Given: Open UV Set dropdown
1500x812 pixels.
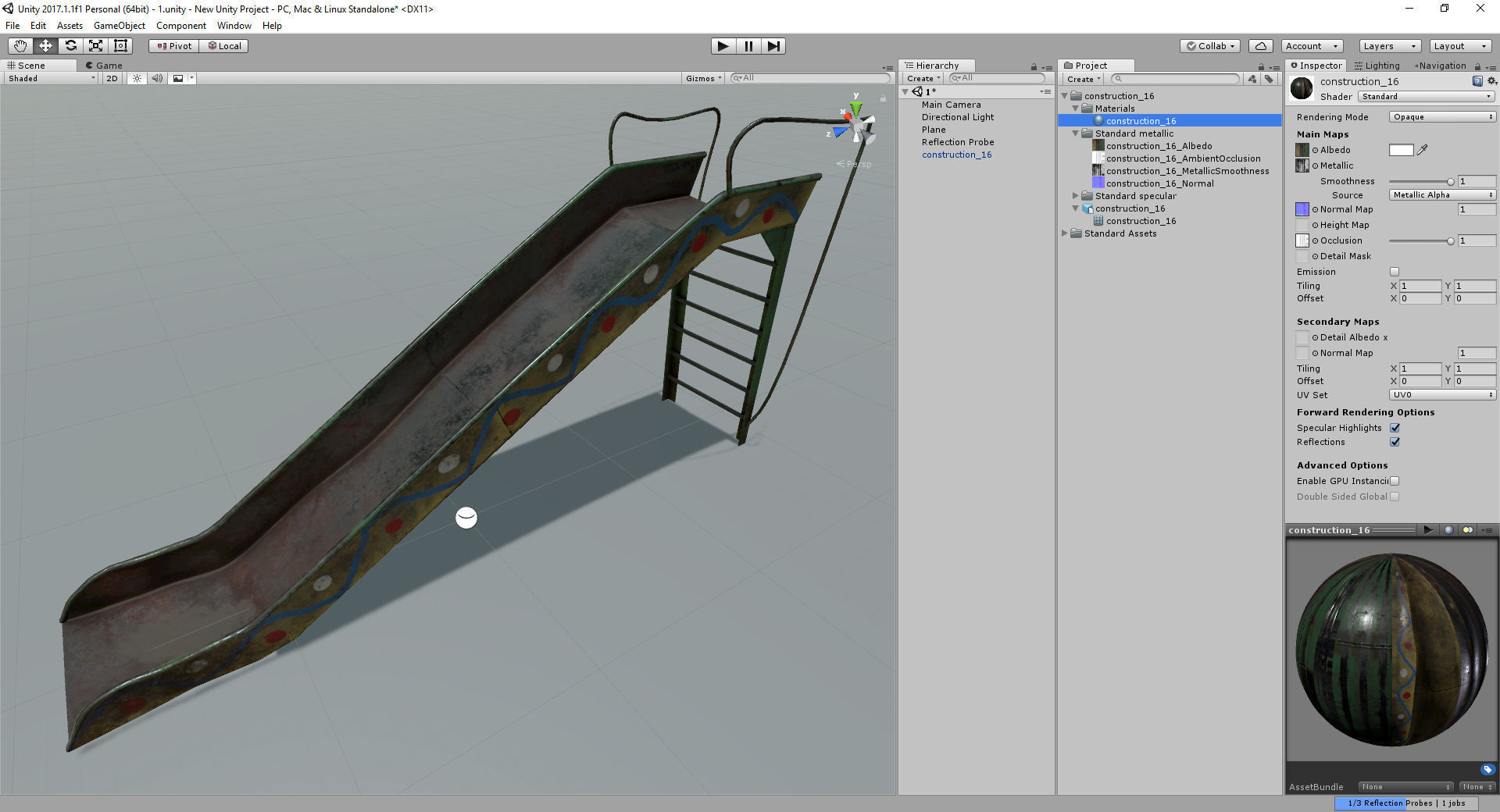Looking at the screenshot, I should click(1442, 395).
